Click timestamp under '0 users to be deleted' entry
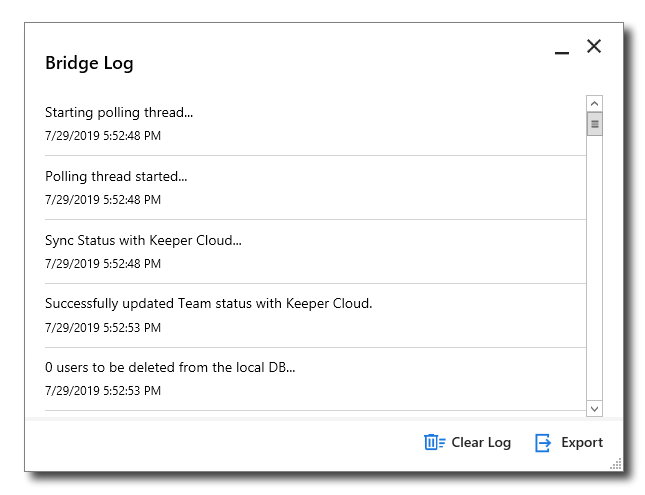 click(x=103, y=391)
